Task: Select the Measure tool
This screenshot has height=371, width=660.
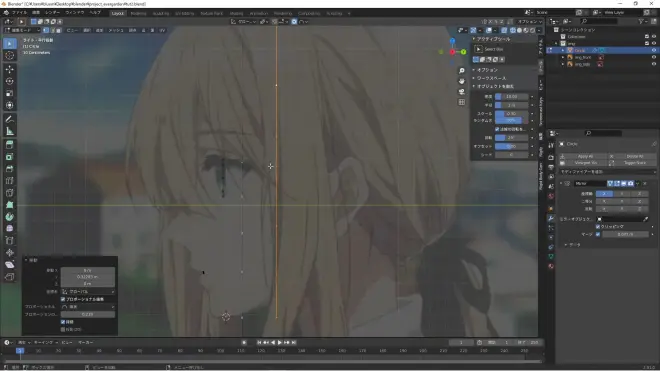Action: 10,132
